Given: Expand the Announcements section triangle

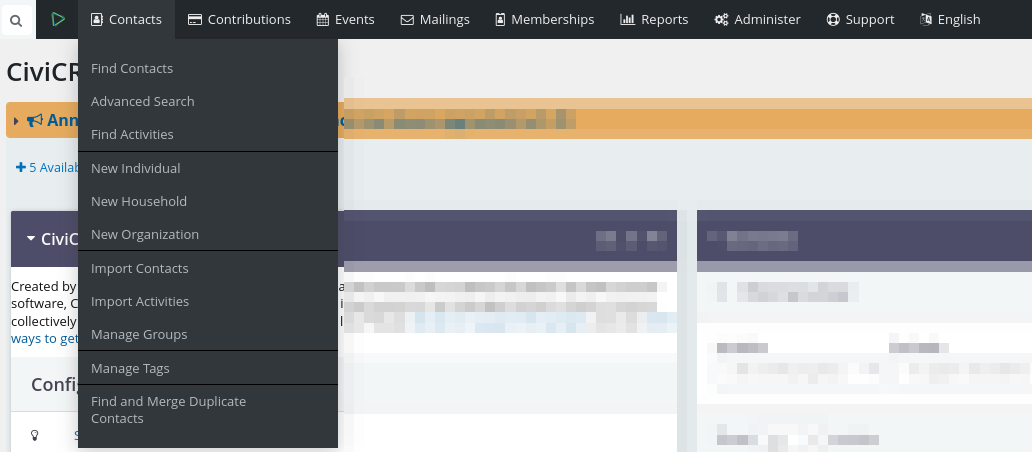Looking at the screenshot, I should [17, 121].
